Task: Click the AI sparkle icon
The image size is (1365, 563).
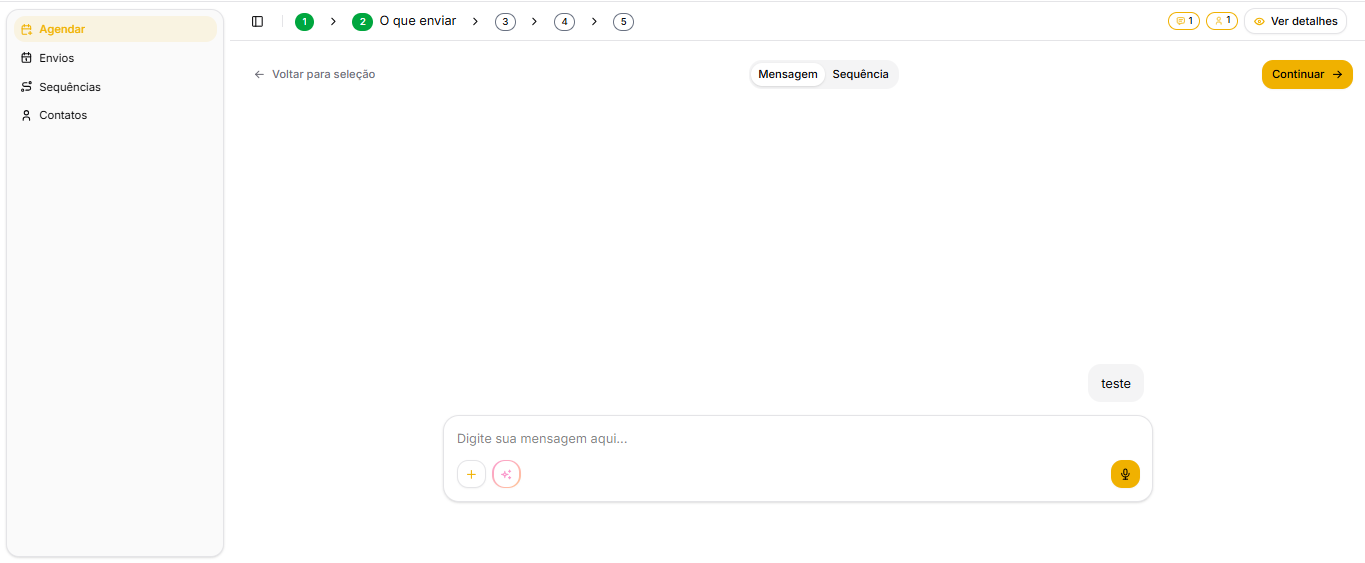Action: click(506, 474)
